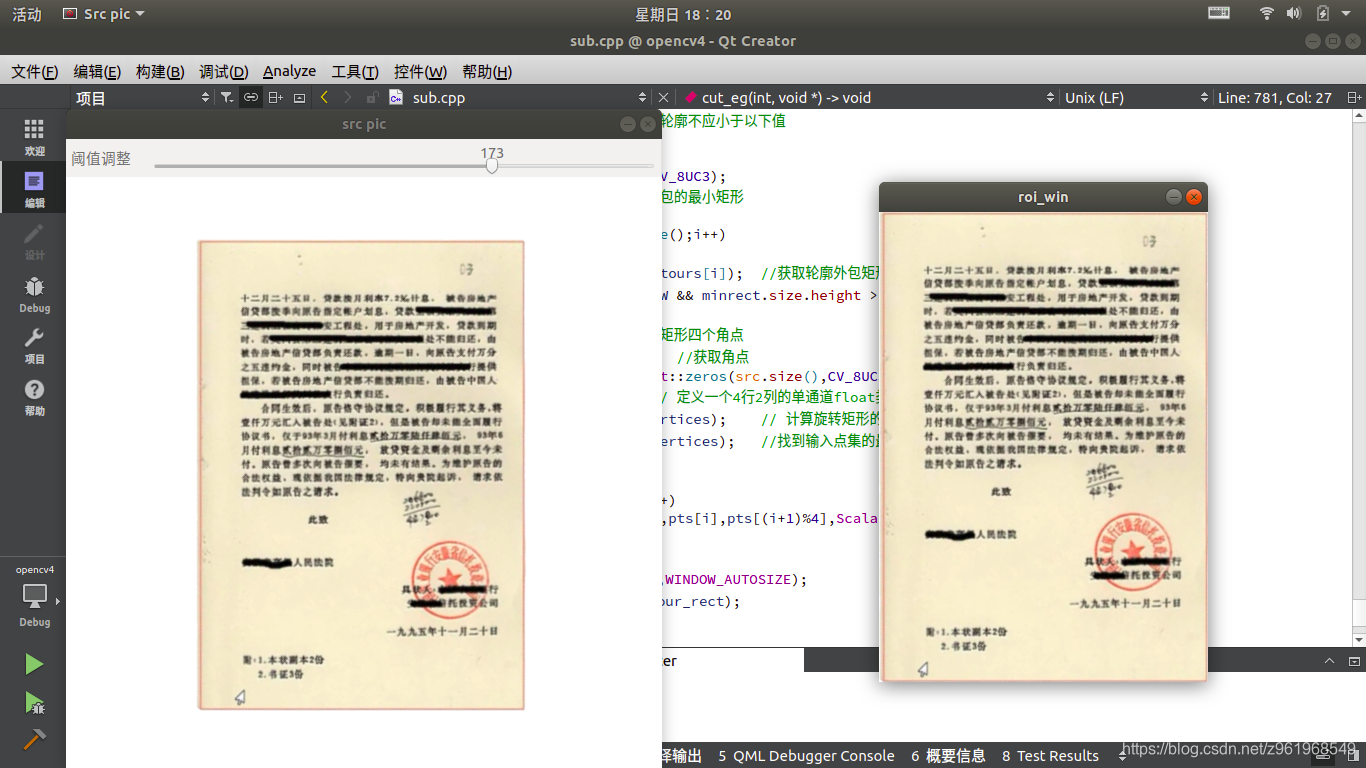Open the 项目 view selector combo box
Image resolution: width=1366 pixels, height=768 pixels.
[x=141, y=97]
